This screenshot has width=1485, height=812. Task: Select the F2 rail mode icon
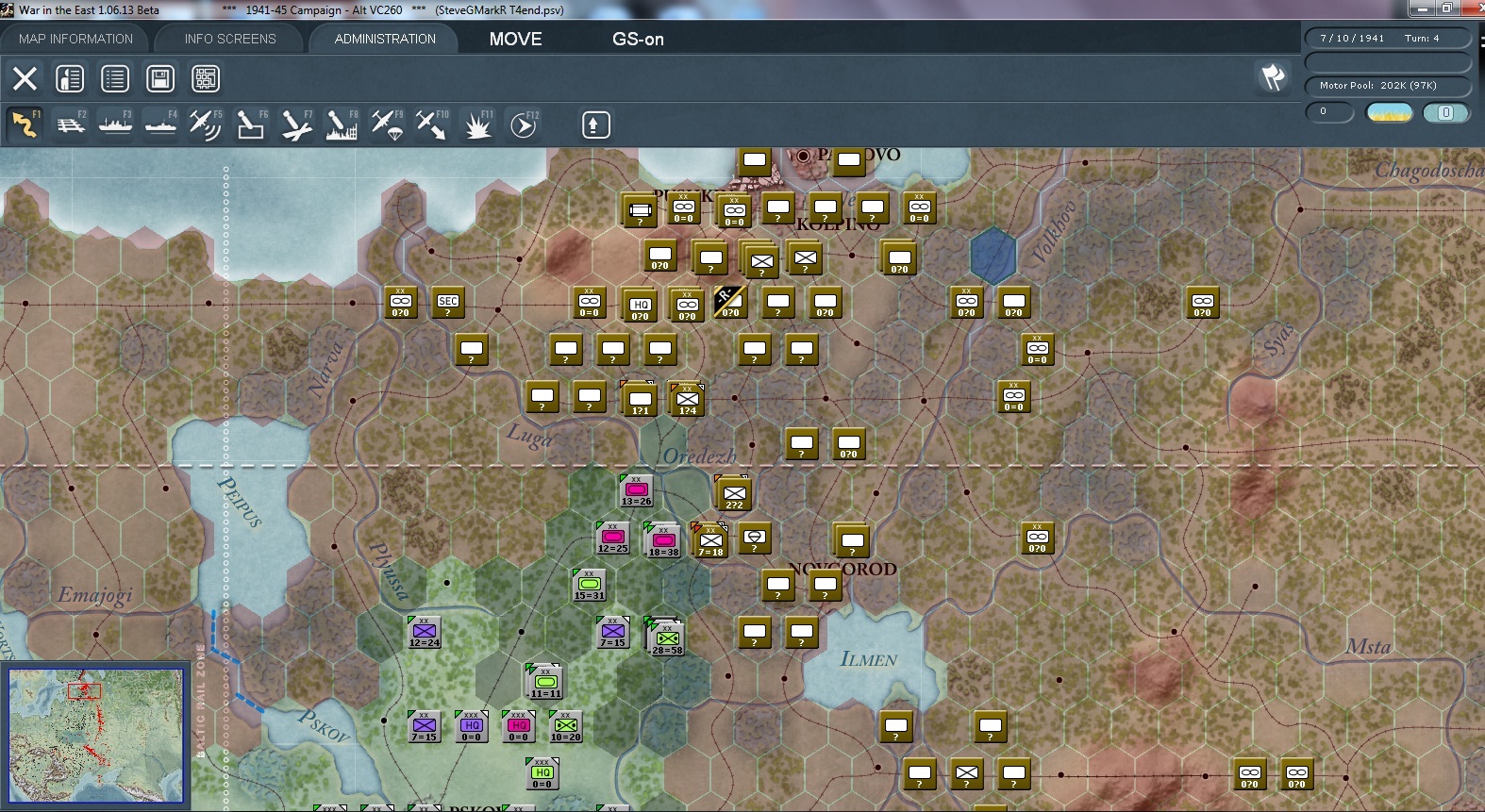tap(70, 124)
